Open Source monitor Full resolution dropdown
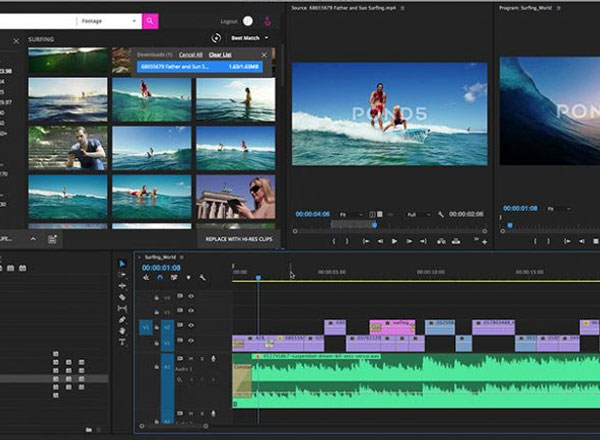 419,215
